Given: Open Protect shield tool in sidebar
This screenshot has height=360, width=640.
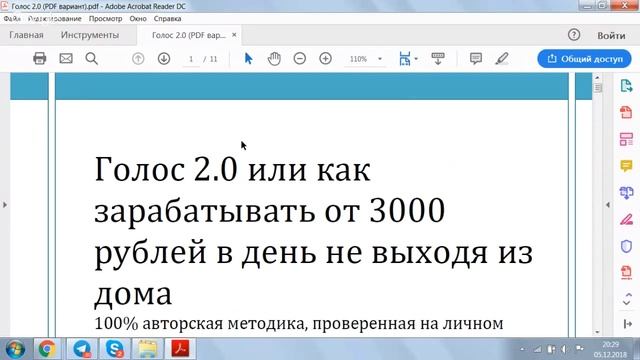Looking at the screenshot, I should pos(626,246).
